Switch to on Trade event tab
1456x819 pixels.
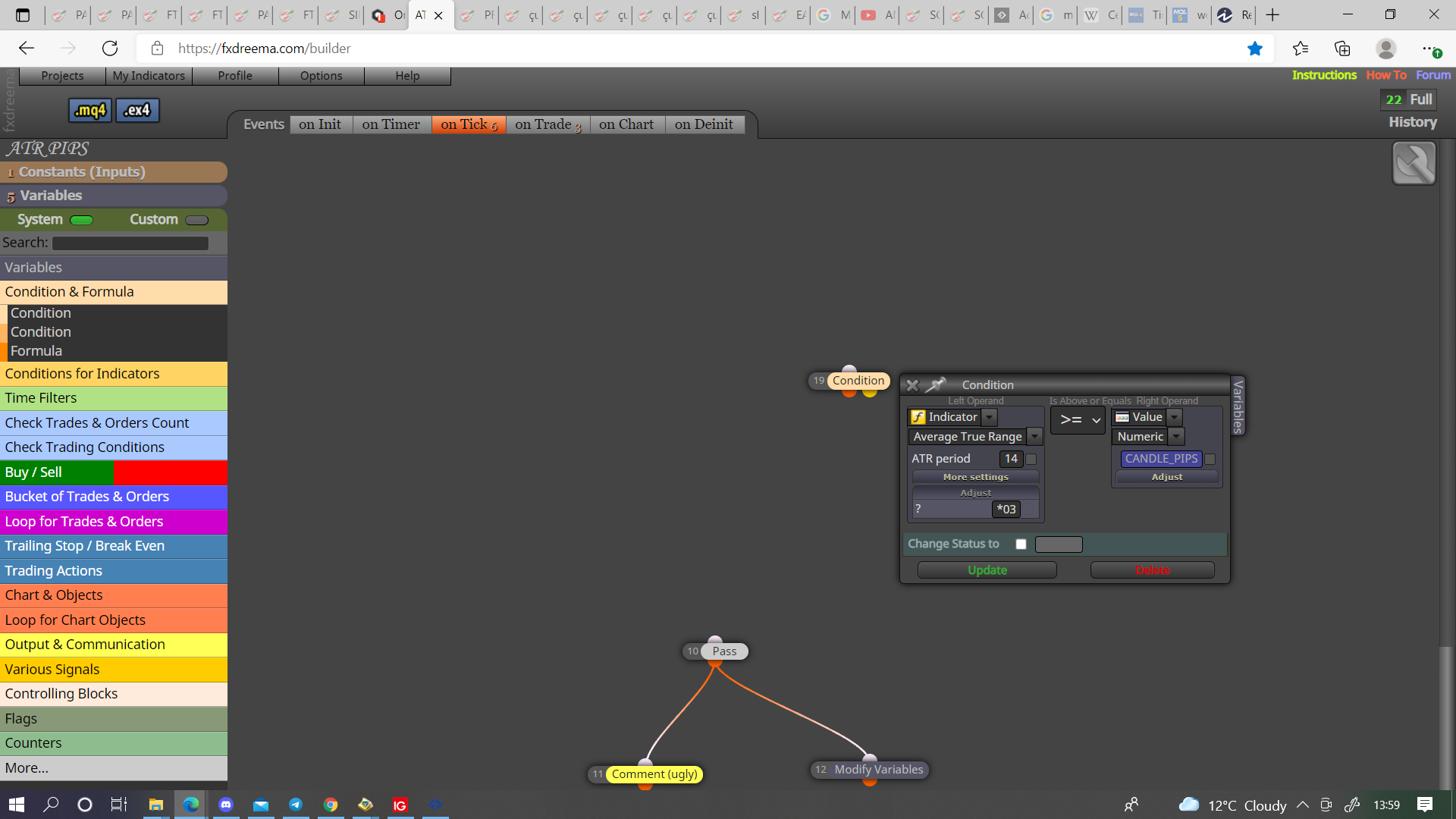pos(548,124)
